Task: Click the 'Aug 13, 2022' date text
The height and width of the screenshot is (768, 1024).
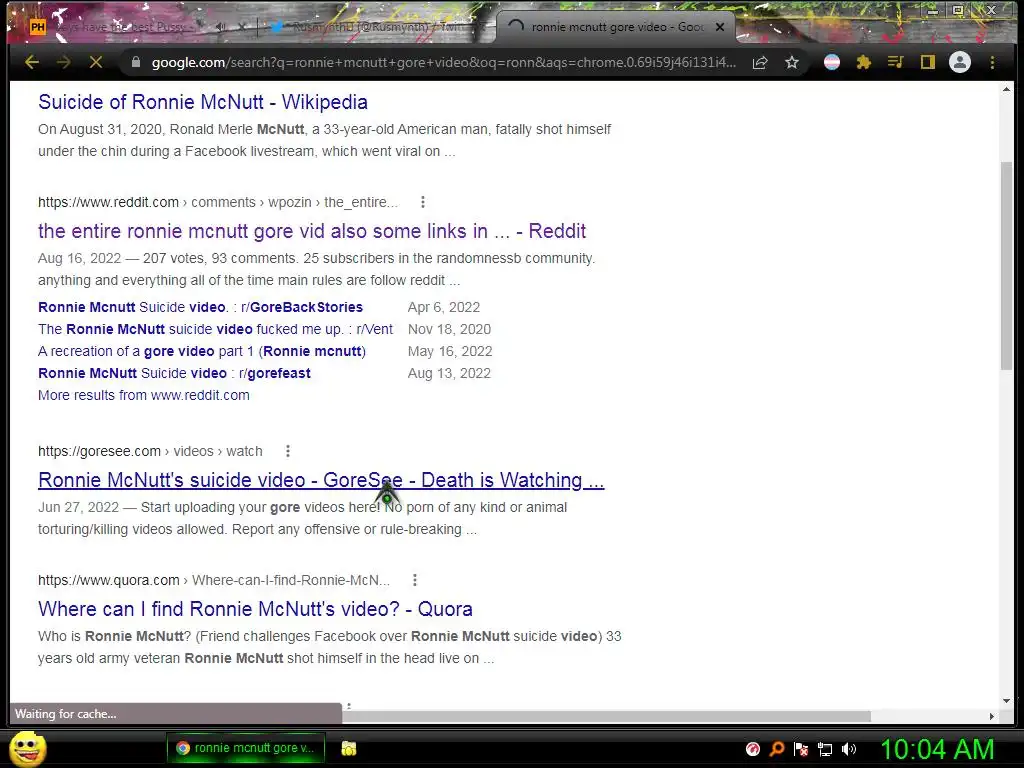Action: (x=449, y=373)
